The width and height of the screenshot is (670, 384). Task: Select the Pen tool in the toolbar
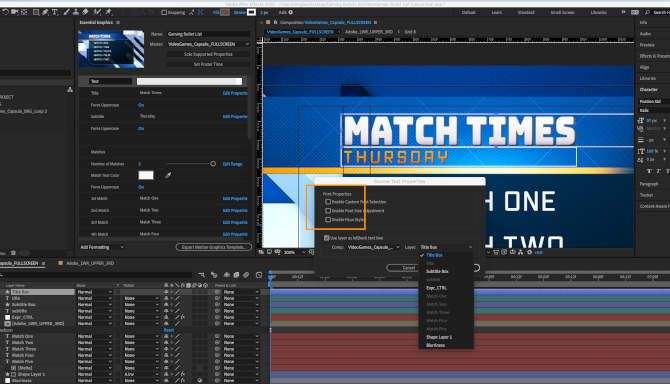tap(45, 12)
